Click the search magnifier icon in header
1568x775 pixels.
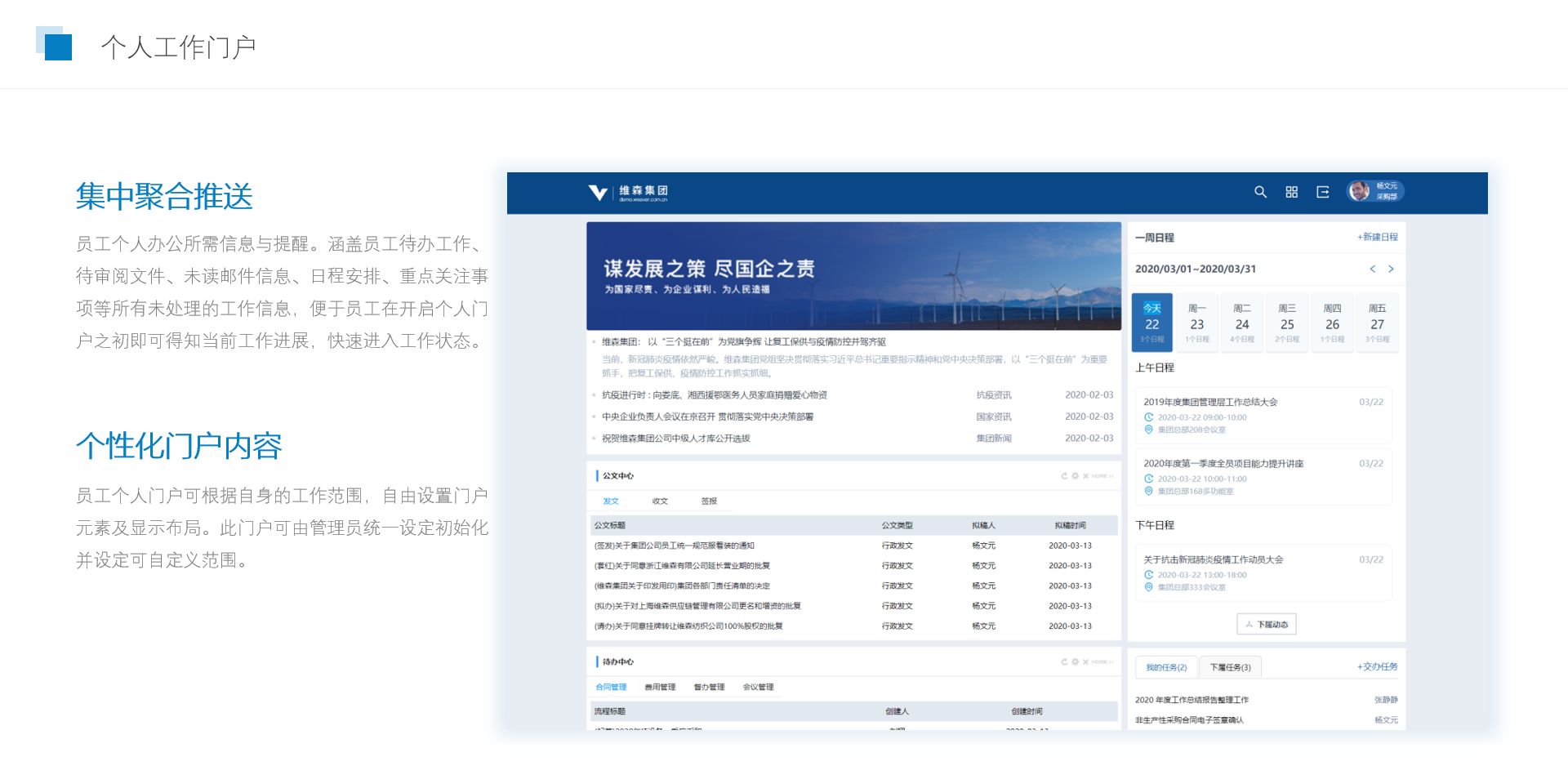coord(1260,192)
